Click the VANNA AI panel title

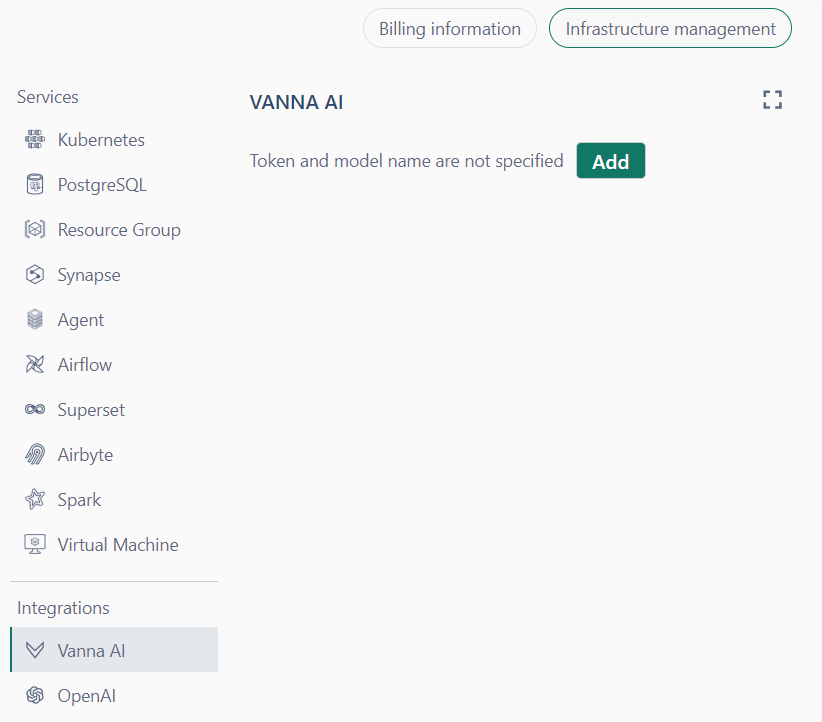pos(296,102)
